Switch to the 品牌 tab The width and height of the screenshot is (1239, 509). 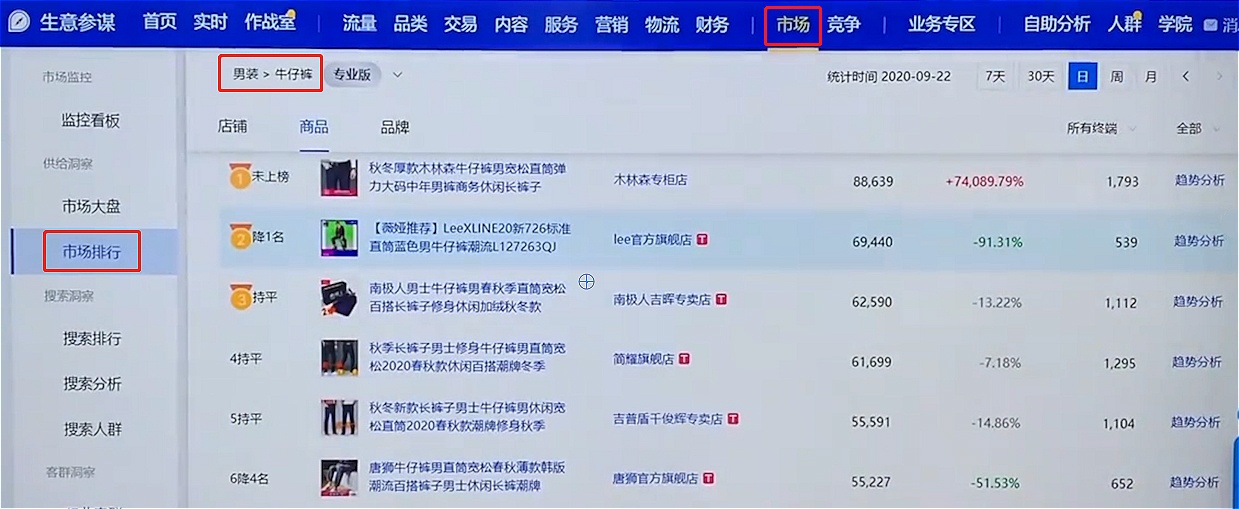tap(395, 127)
